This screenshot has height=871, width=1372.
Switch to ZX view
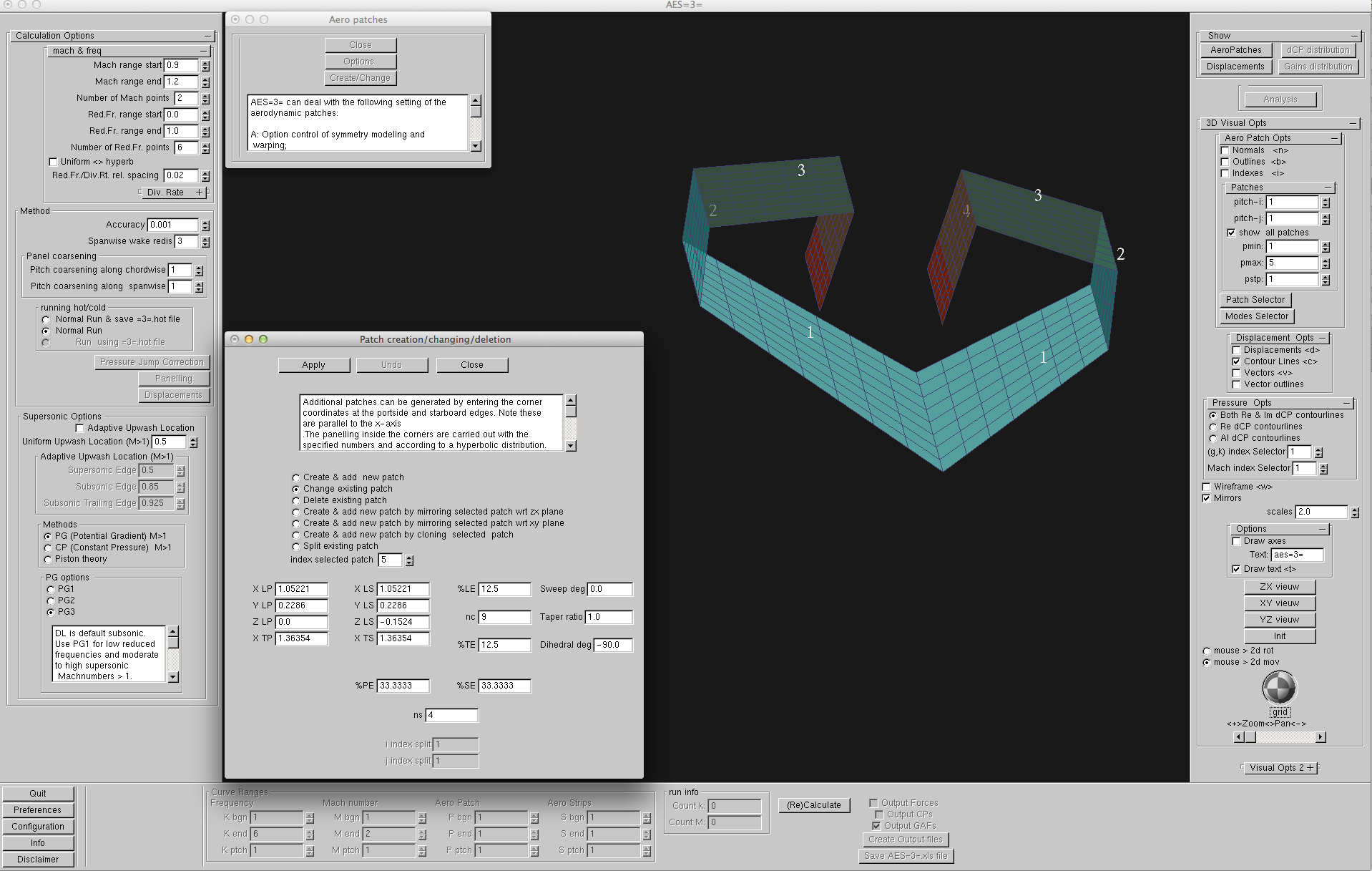[1280, 587]
